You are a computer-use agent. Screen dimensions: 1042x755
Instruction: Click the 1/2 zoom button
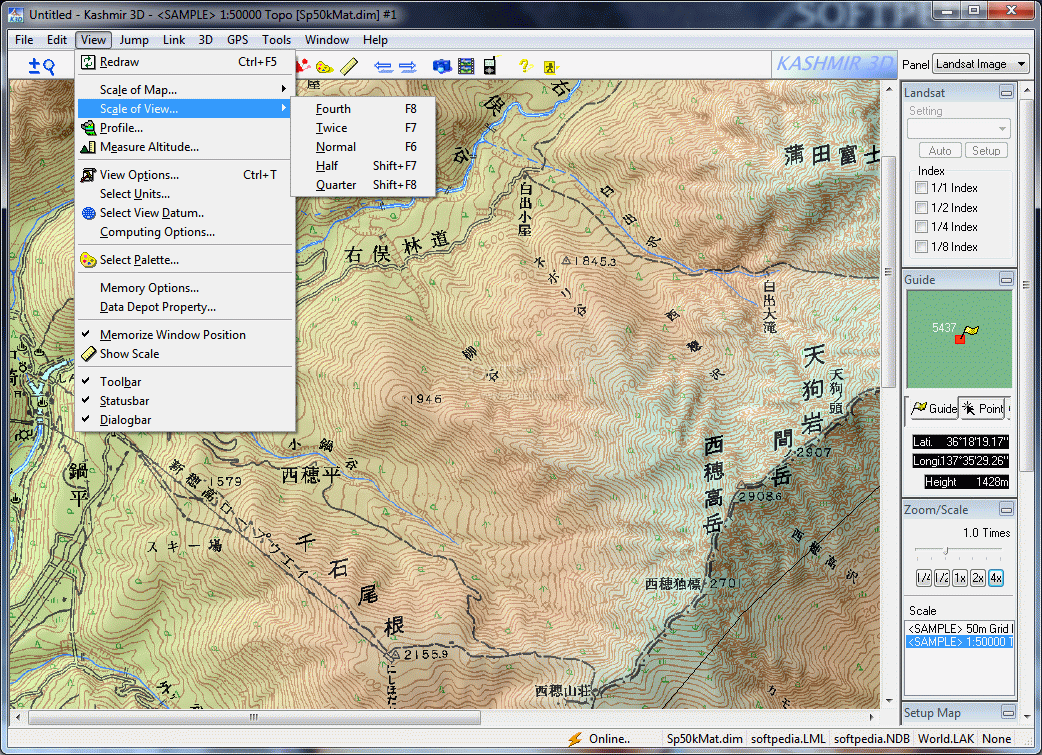942,578
